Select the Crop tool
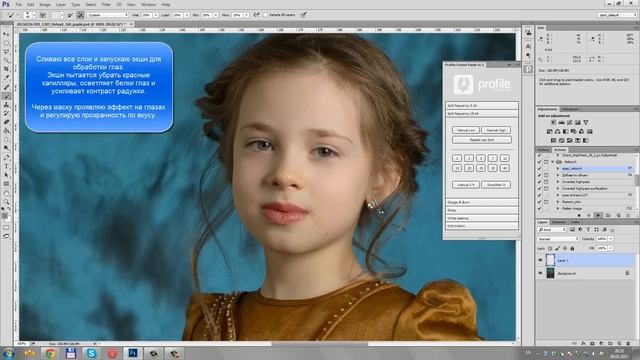This screenshot has width=640, height=360. pyautogui.click(x=6, y=69)
